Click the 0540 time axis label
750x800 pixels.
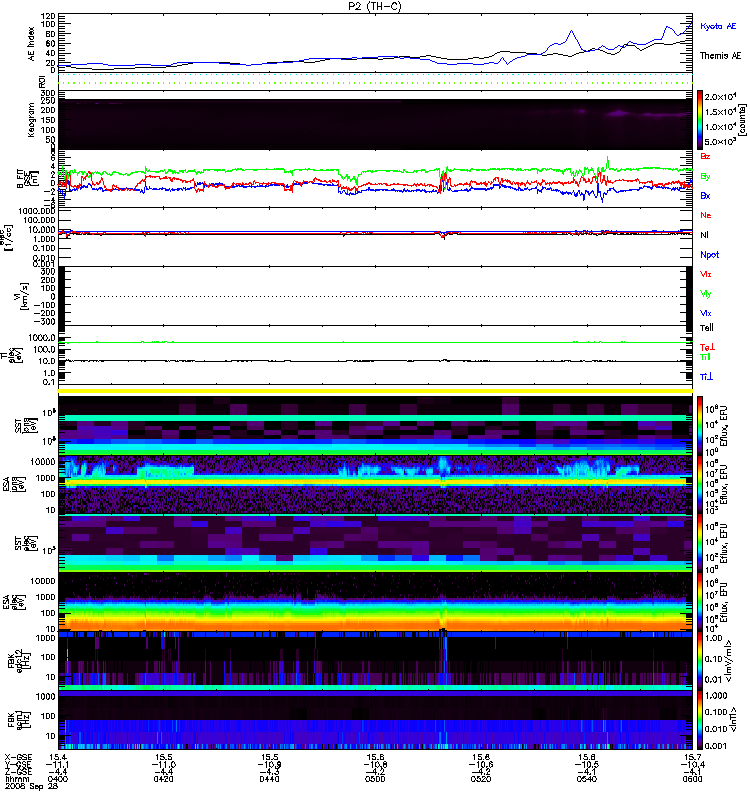point(587,779)
